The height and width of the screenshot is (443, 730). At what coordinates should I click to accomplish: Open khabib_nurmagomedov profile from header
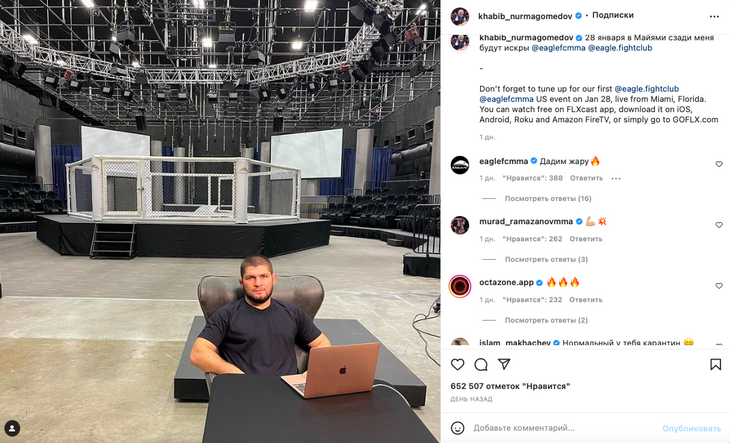click(525, 16)
